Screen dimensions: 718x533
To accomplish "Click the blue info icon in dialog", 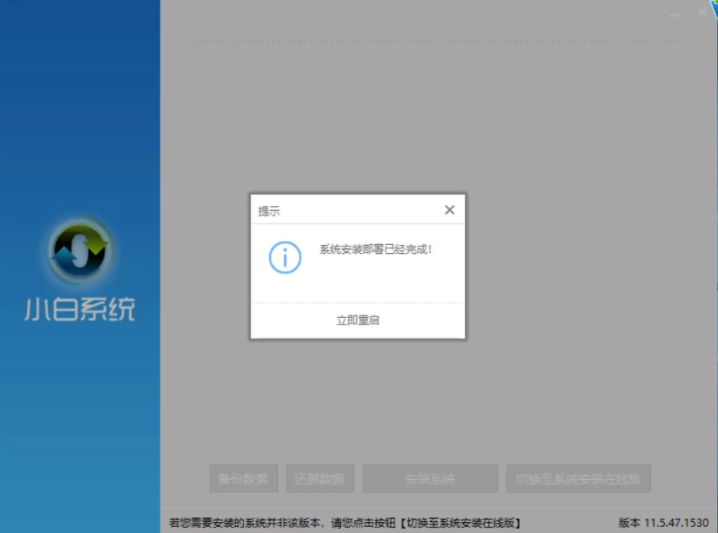I will 284,257.
